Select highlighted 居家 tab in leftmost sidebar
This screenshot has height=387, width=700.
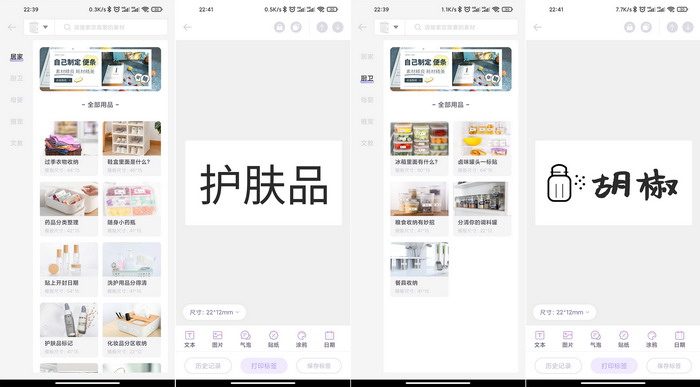coord(17,57)
